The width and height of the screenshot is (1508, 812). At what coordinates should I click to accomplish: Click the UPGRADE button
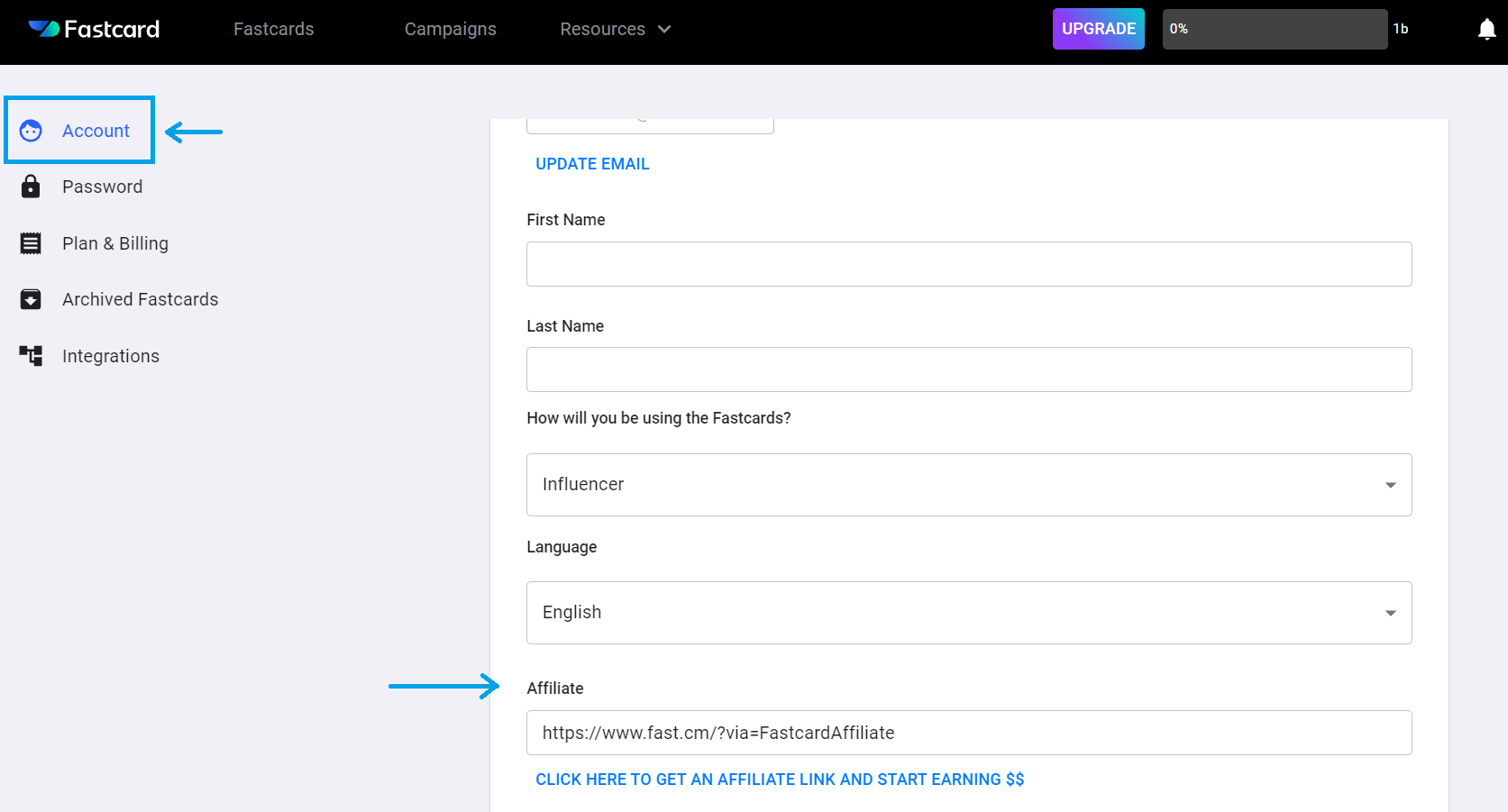pos(1099,29)
